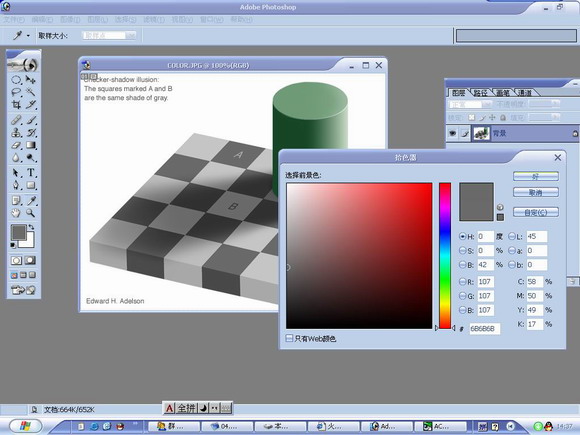Reset to default black and white colors
The height and width of the screenshot is (435, 580).
coord(13,245)
